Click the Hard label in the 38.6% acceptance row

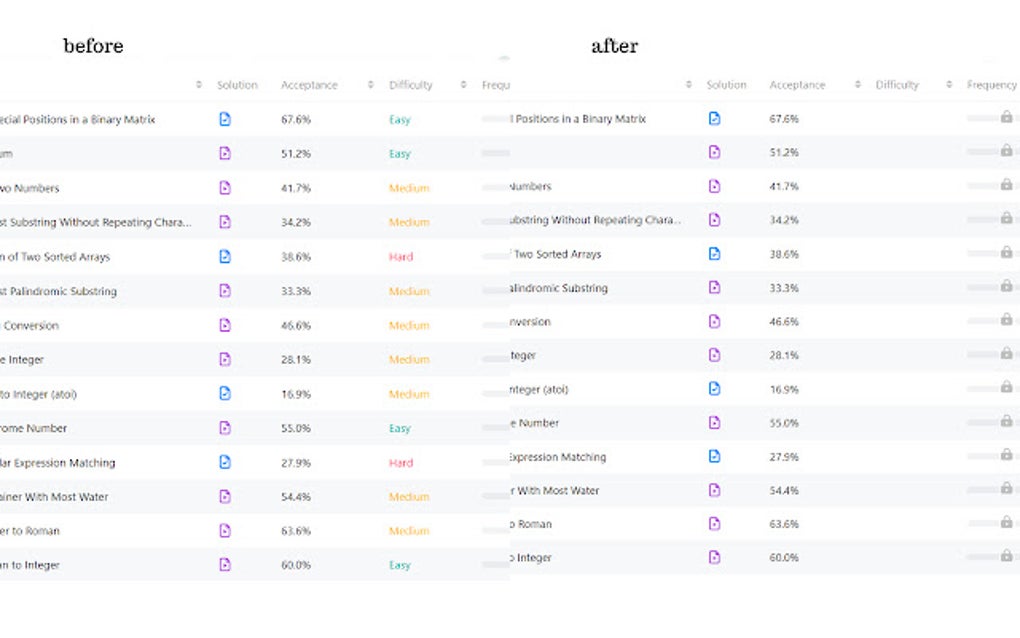tap(400, 257)
